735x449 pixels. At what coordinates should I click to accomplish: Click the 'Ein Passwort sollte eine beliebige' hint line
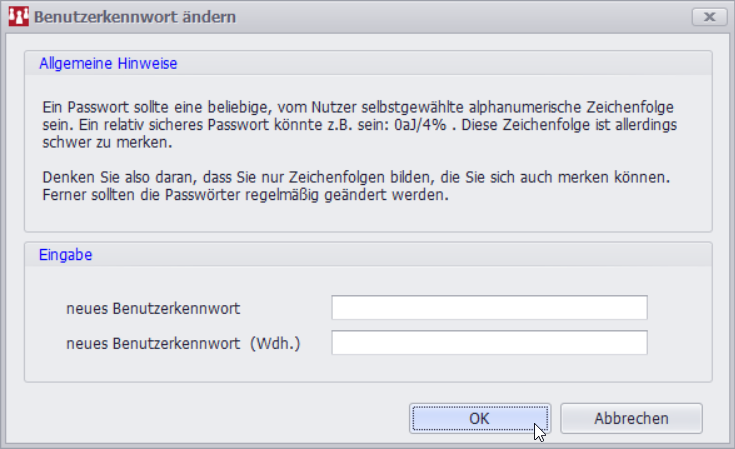coord(361,106)
